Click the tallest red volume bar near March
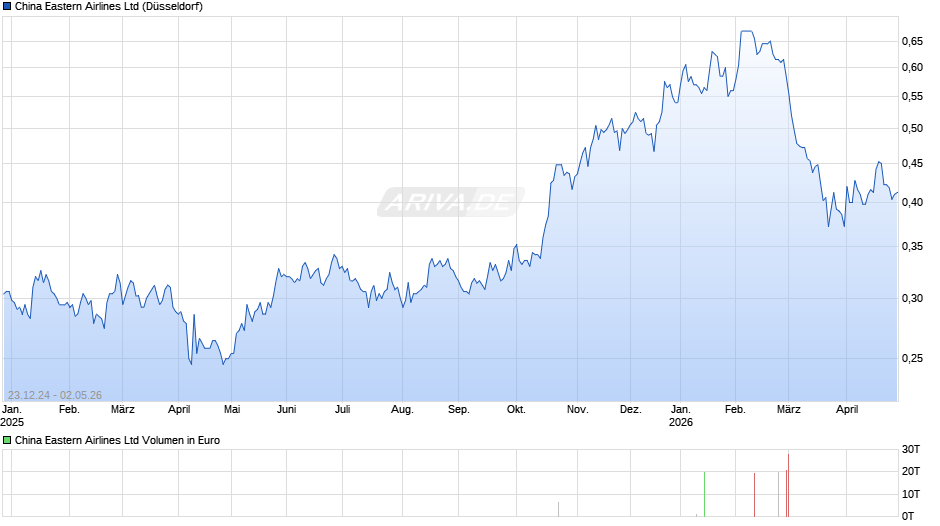 [x=788, y=485]
